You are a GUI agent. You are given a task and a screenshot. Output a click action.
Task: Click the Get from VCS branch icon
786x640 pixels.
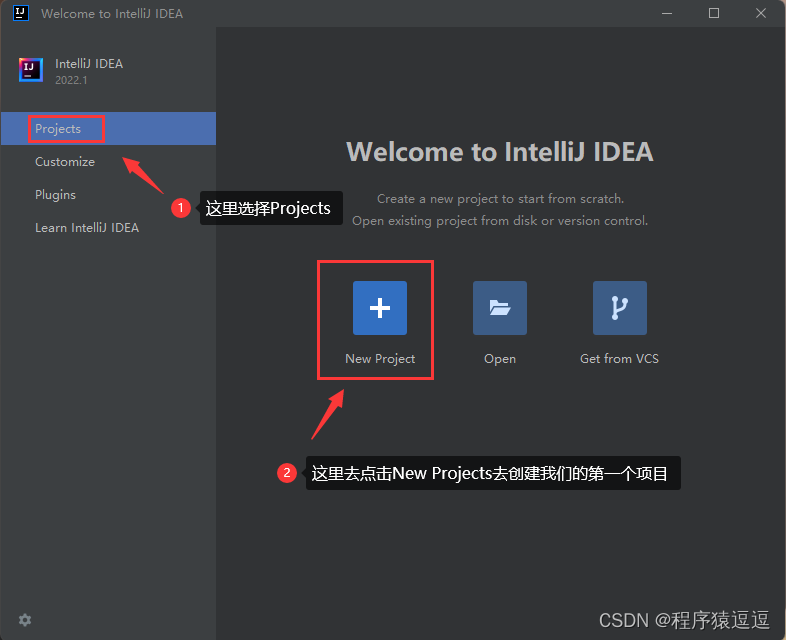pos(620,308)
